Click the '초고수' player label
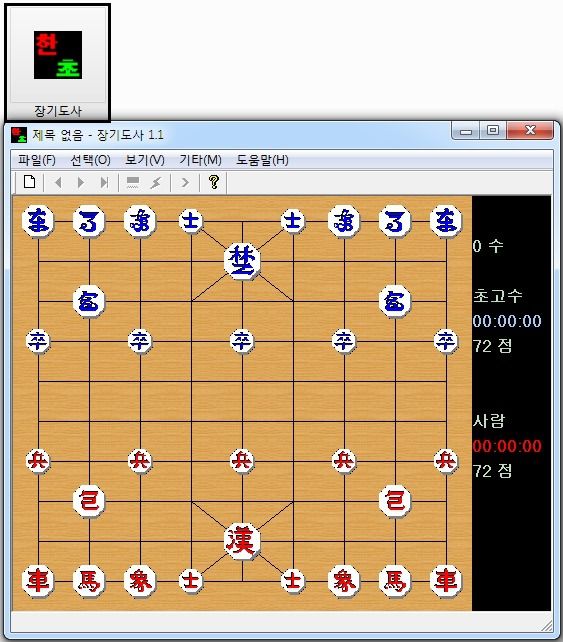Viewport: 563px width, 642px height. pos(498,296)
